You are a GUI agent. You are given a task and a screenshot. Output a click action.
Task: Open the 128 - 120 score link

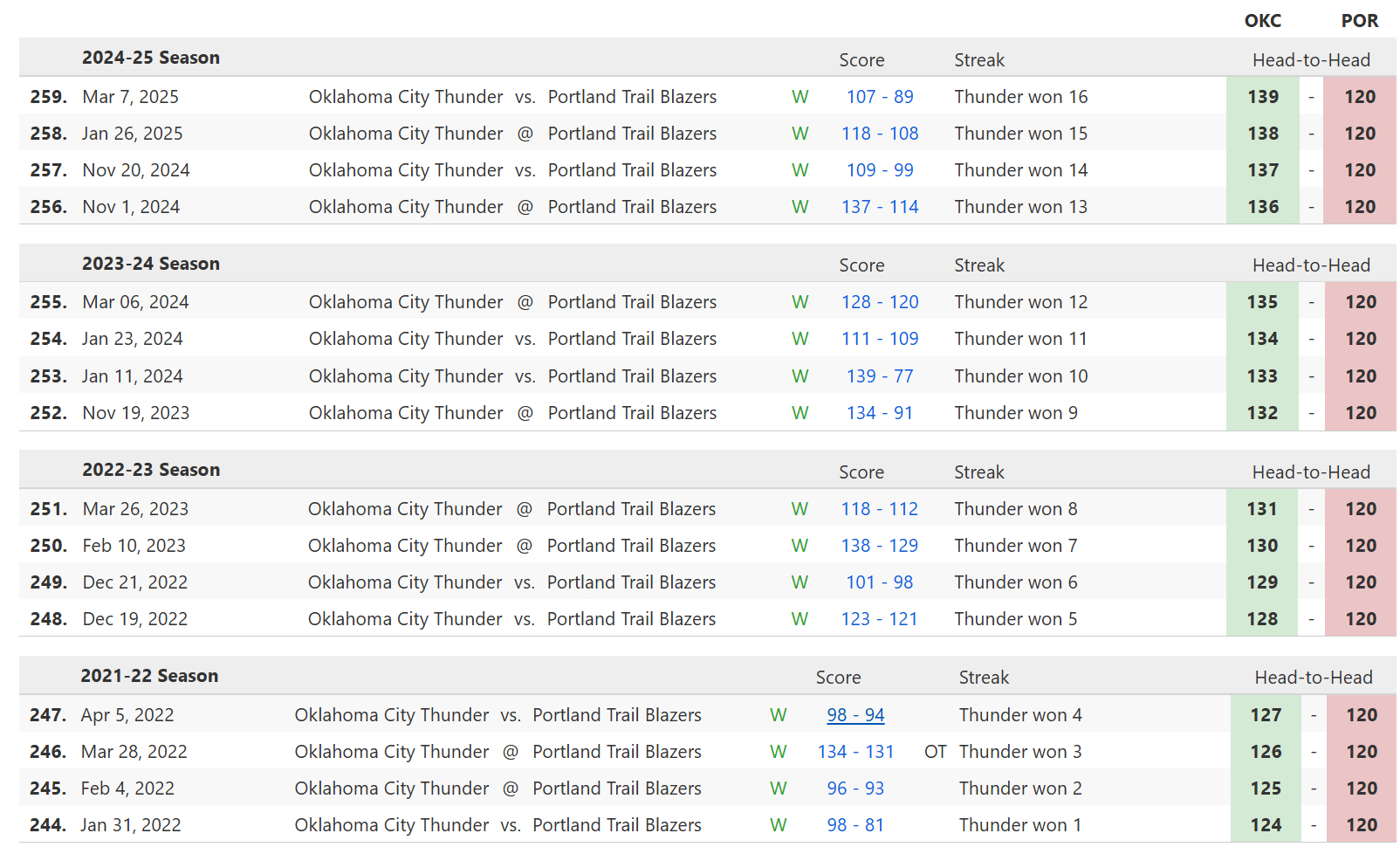click(880, 302)
